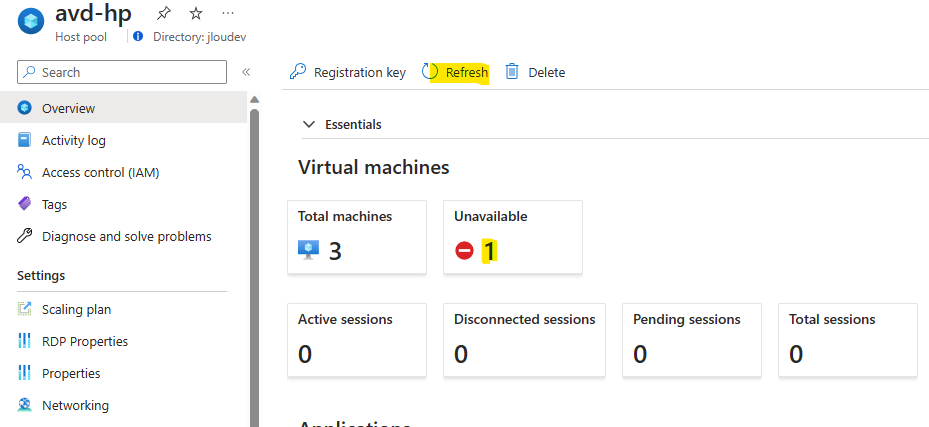Click the Properties bars icon
The image size is (929, 427).
[24, 373]
